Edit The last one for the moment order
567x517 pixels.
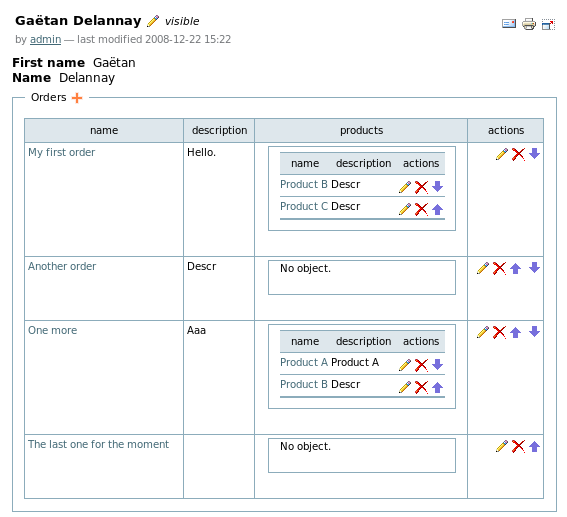point(502,446)
